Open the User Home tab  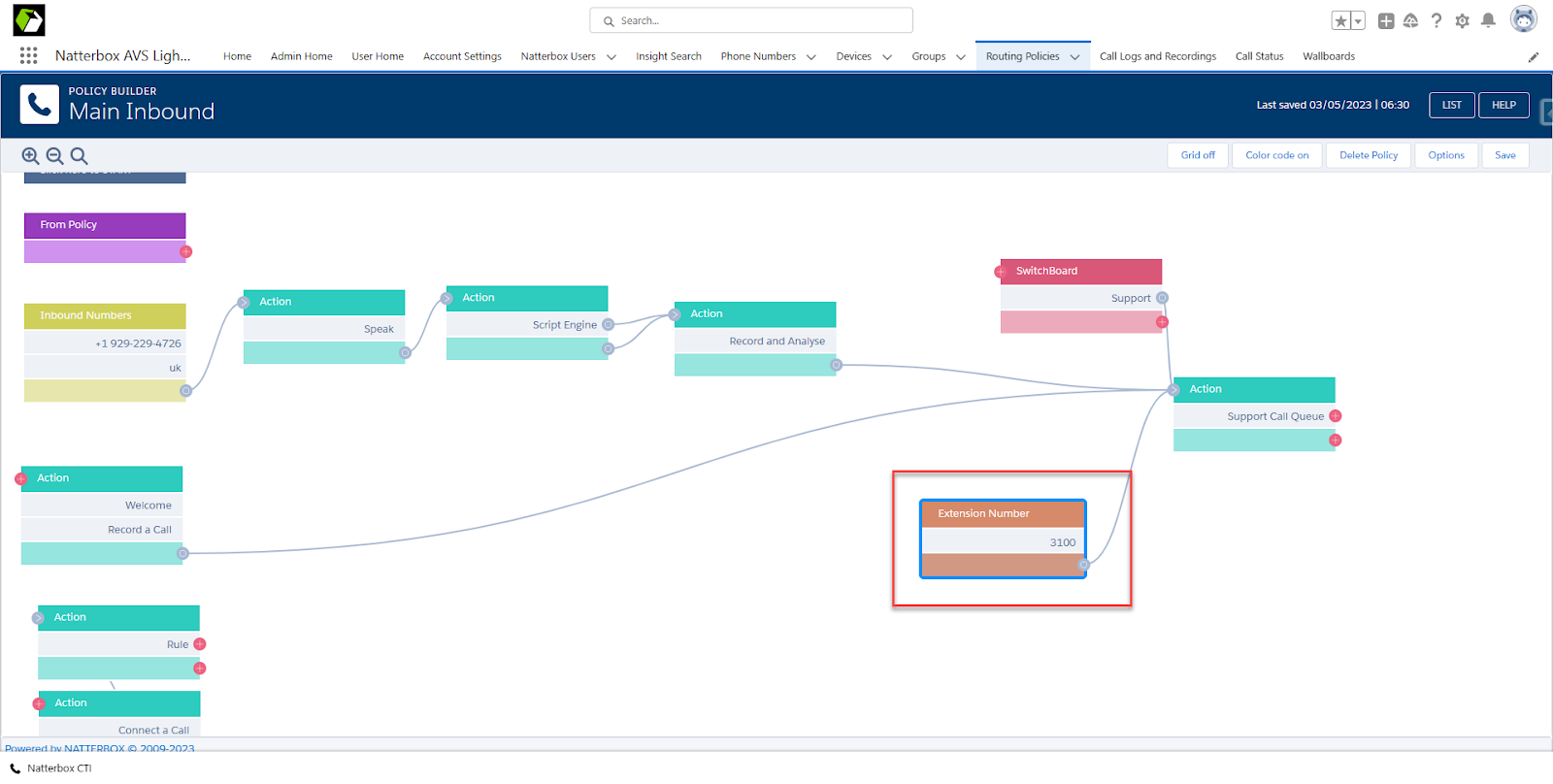(x=378, y=56)
